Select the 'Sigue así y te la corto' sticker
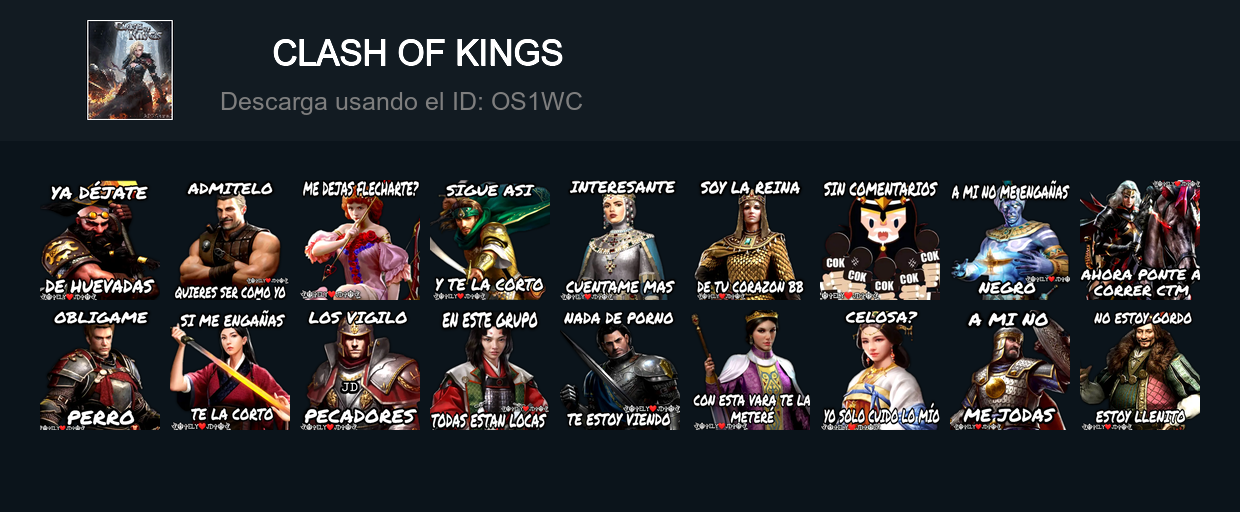 tap(490, 240)
